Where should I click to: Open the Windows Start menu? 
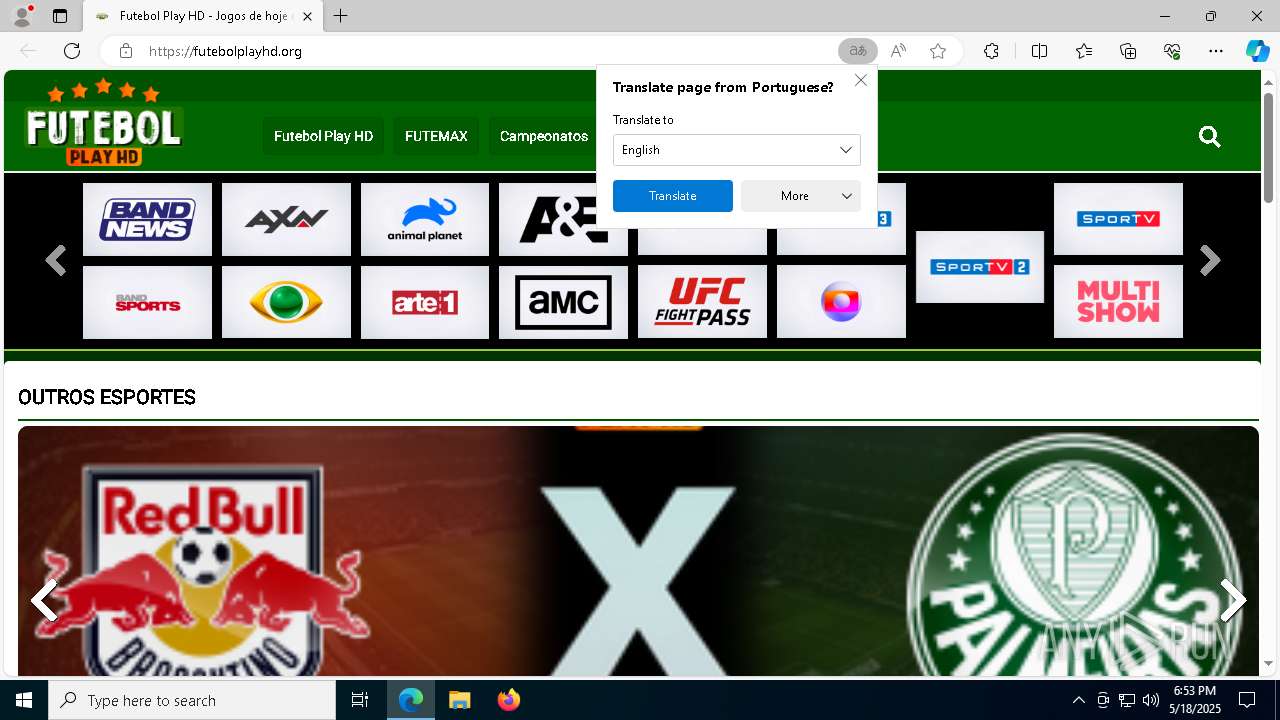point(24,700)
